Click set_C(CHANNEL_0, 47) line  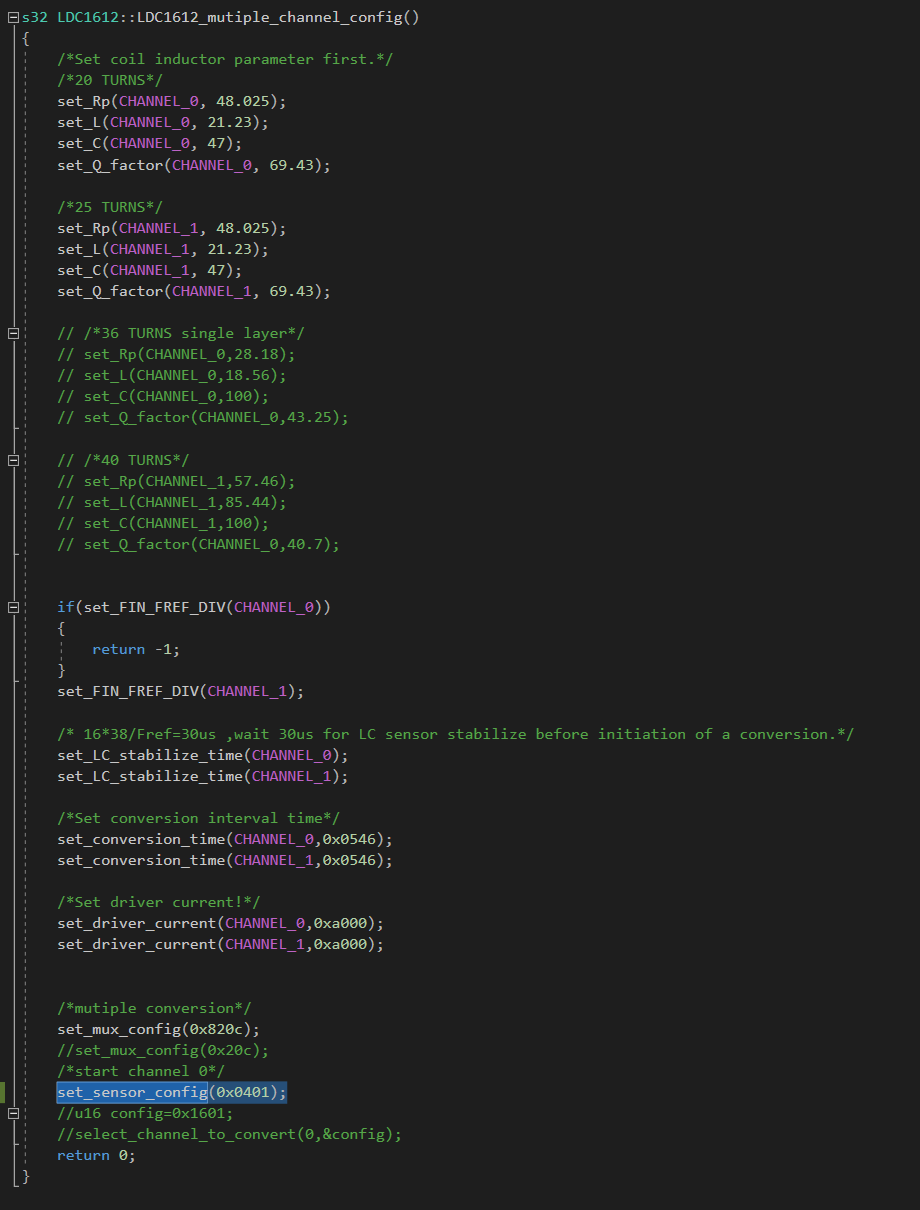click(150, 143)
